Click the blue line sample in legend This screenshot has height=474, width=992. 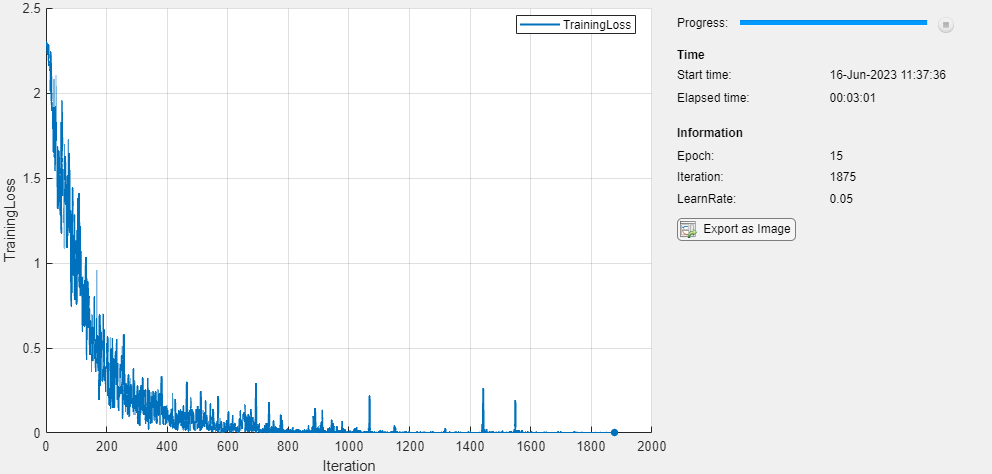[x=540, y=25]
